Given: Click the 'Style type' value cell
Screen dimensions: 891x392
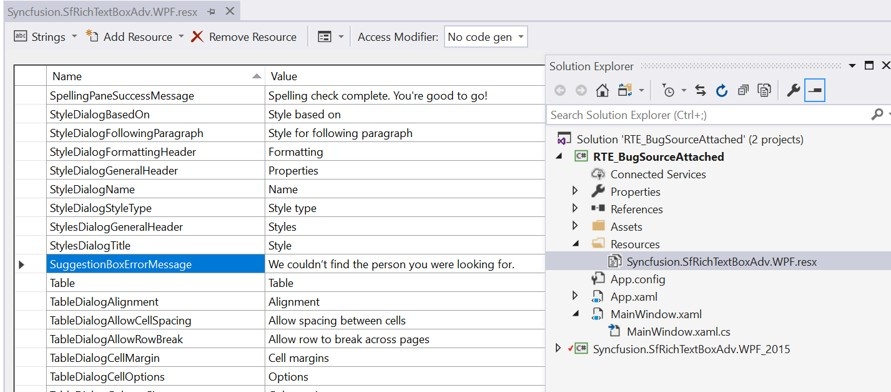Looking at the screenshot, I should (x=405, y=208).
